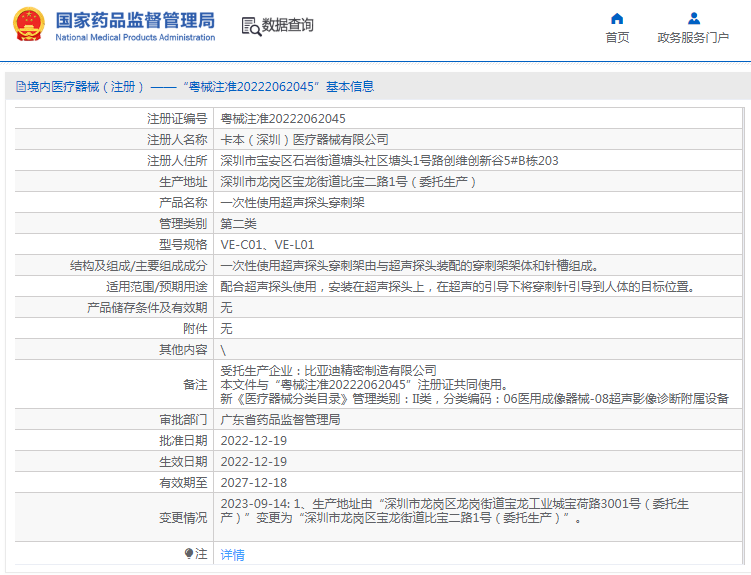Click the 型号规格 label
Image resolution: width=751 pixels, height=575 pixels.
pos(183,245)
